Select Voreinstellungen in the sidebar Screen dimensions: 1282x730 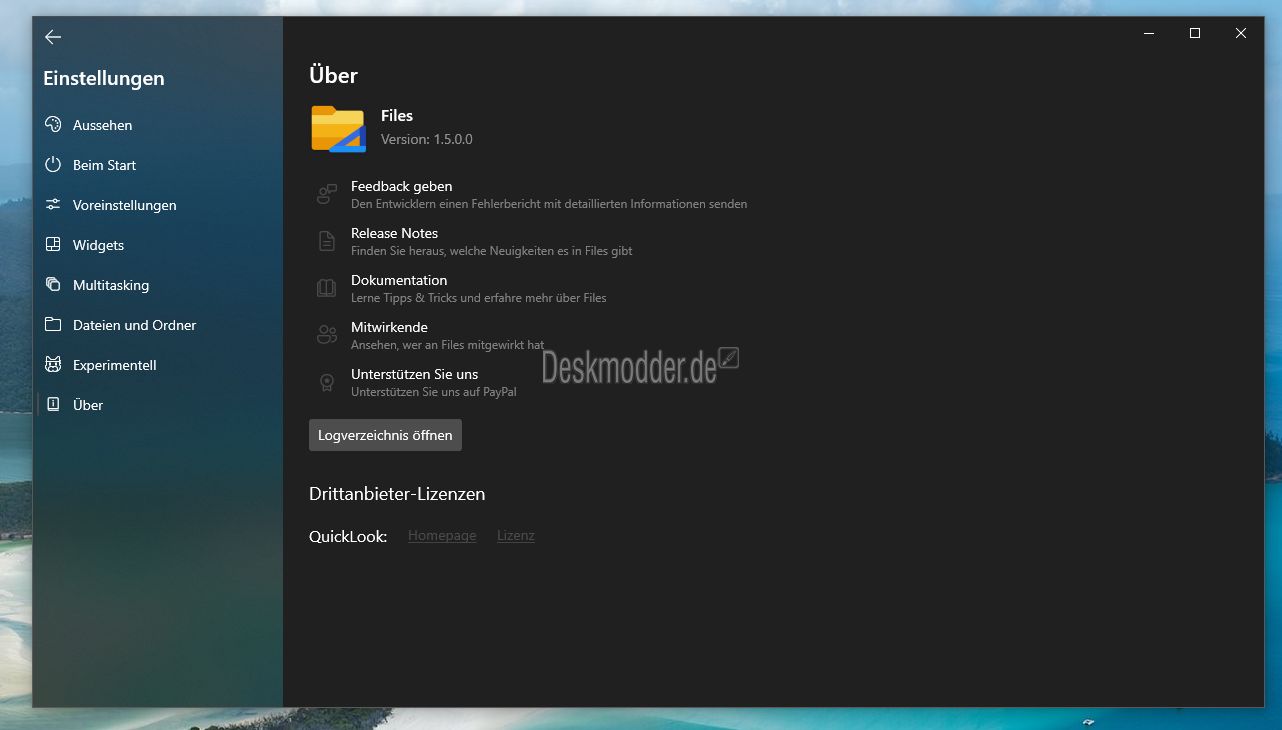pos(158,205)
